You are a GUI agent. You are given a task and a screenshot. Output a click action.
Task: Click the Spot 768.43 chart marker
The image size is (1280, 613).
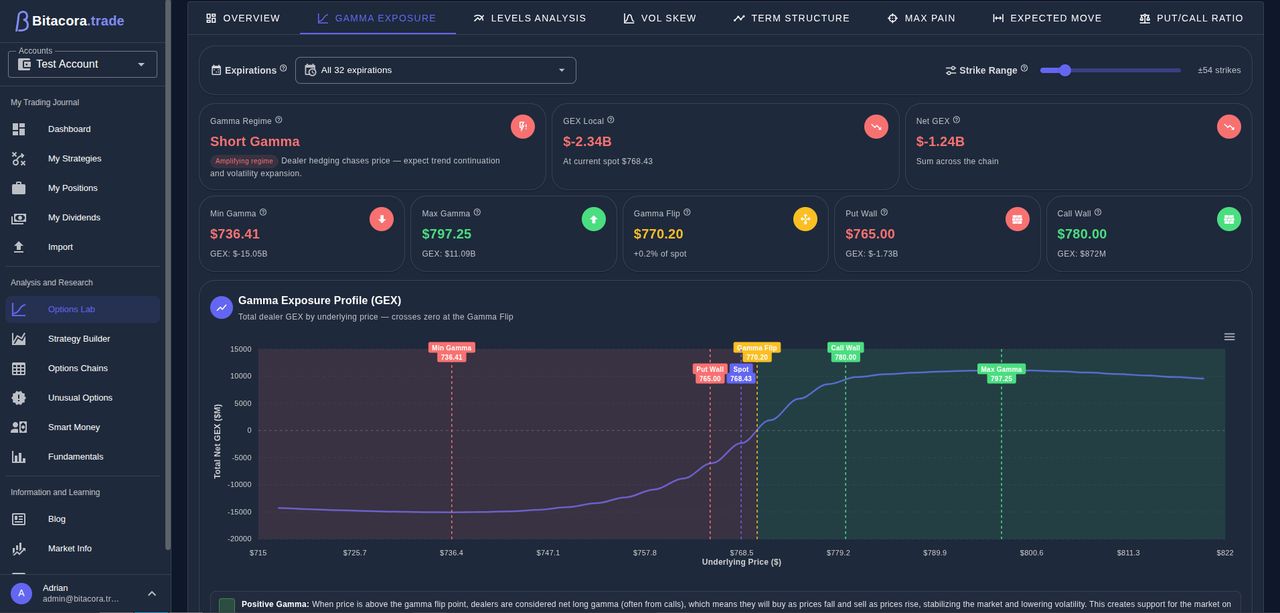click(741, 374)
